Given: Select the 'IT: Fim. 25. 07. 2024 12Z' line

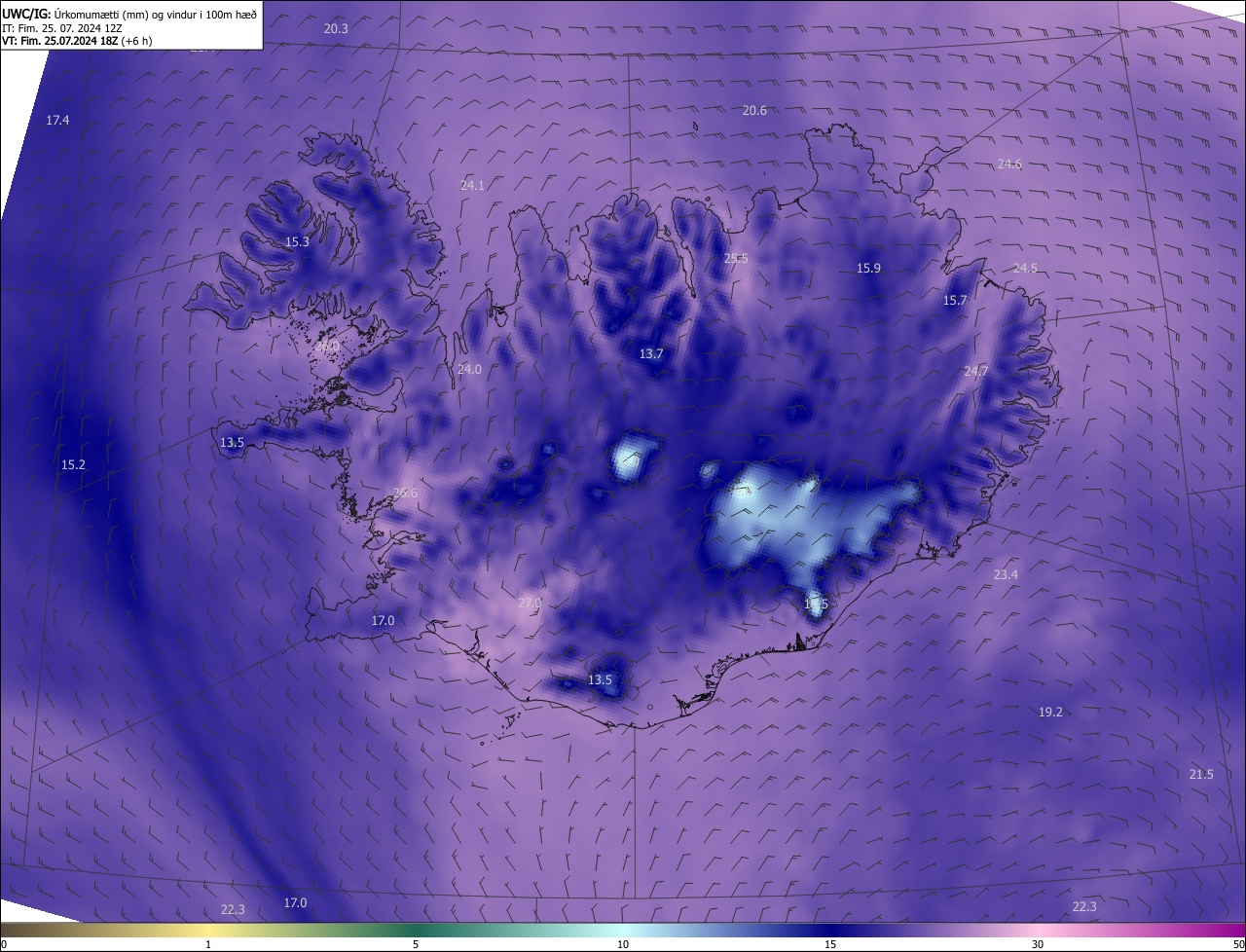Looking at the screenshot, I should [61, 29].
